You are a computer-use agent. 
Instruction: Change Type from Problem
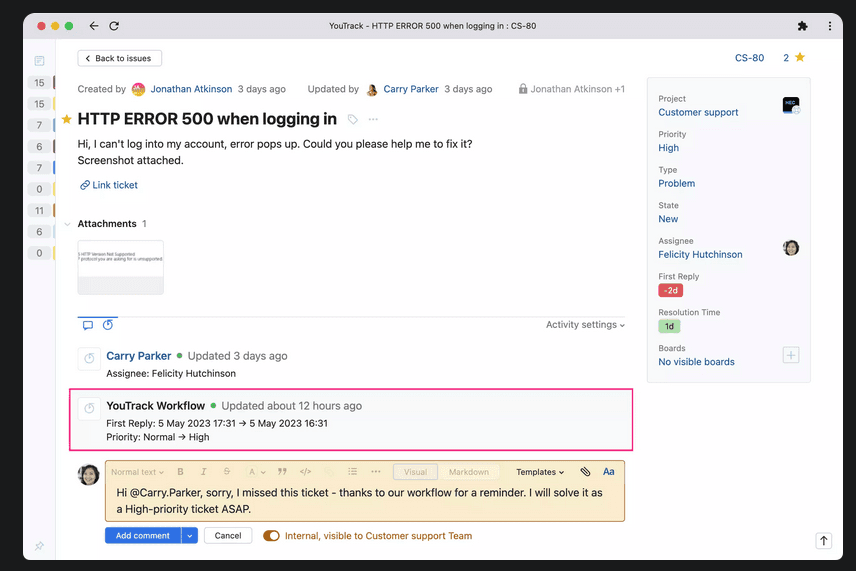pyautogui.click(x=676, y=183)
